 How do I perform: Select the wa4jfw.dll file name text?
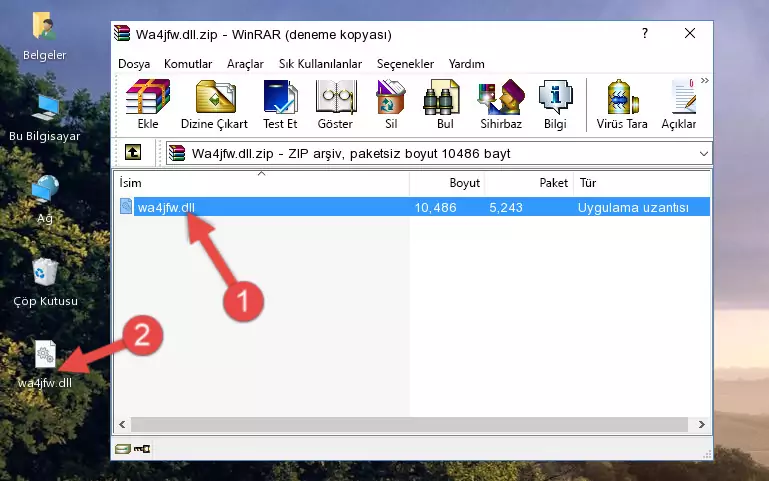click(166, 207)
